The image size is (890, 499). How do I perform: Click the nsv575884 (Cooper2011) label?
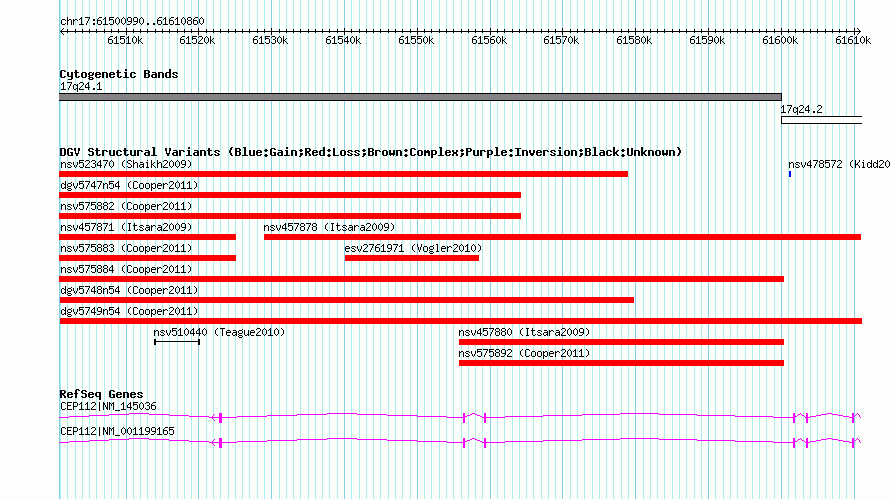126,269
